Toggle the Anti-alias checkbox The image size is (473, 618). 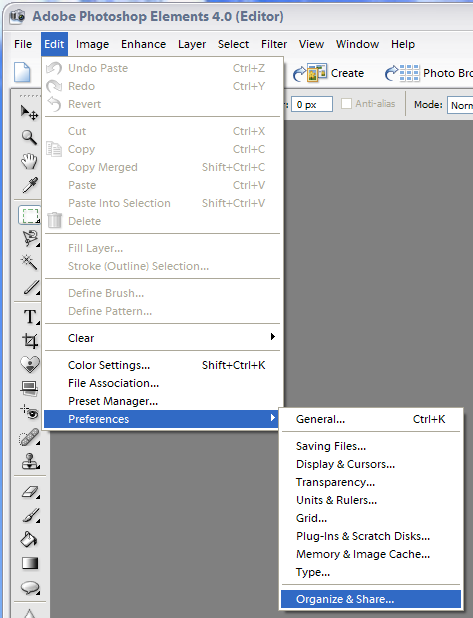[346, 104]
